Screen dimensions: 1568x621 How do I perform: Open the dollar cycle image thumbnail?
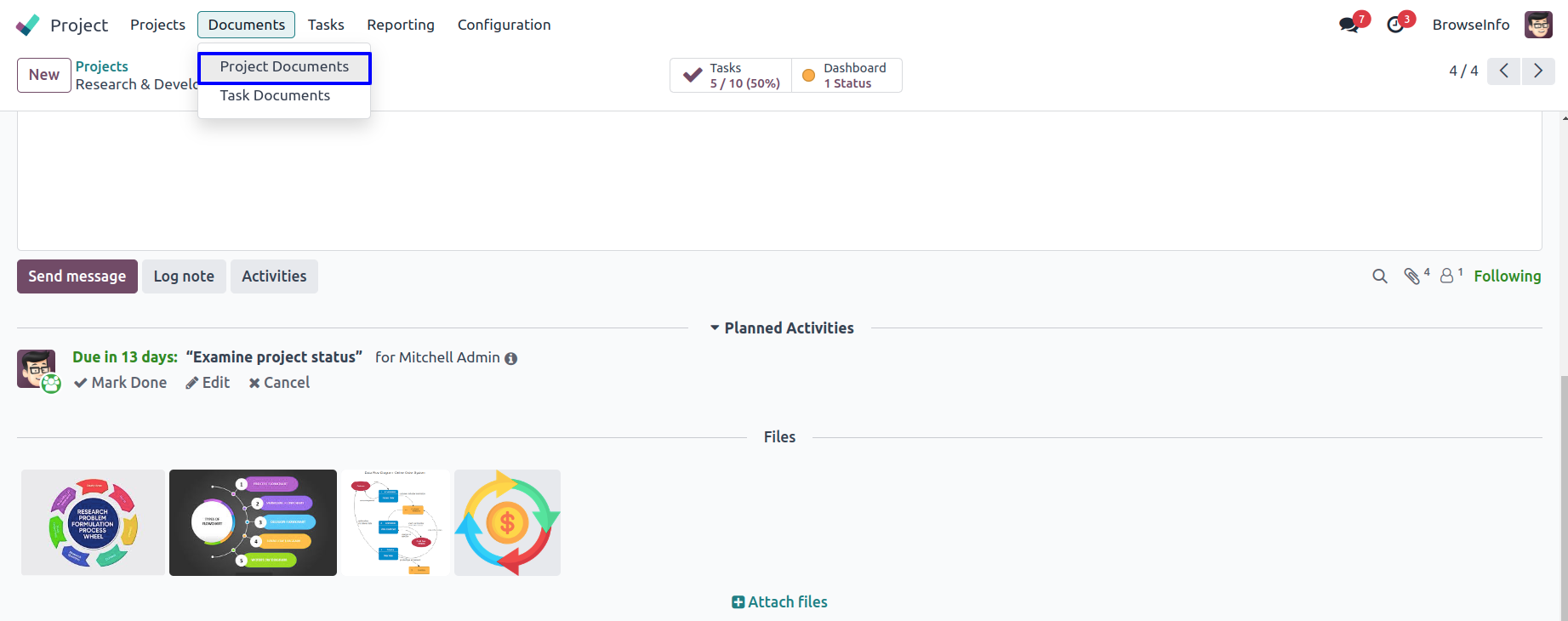[507, 522]
